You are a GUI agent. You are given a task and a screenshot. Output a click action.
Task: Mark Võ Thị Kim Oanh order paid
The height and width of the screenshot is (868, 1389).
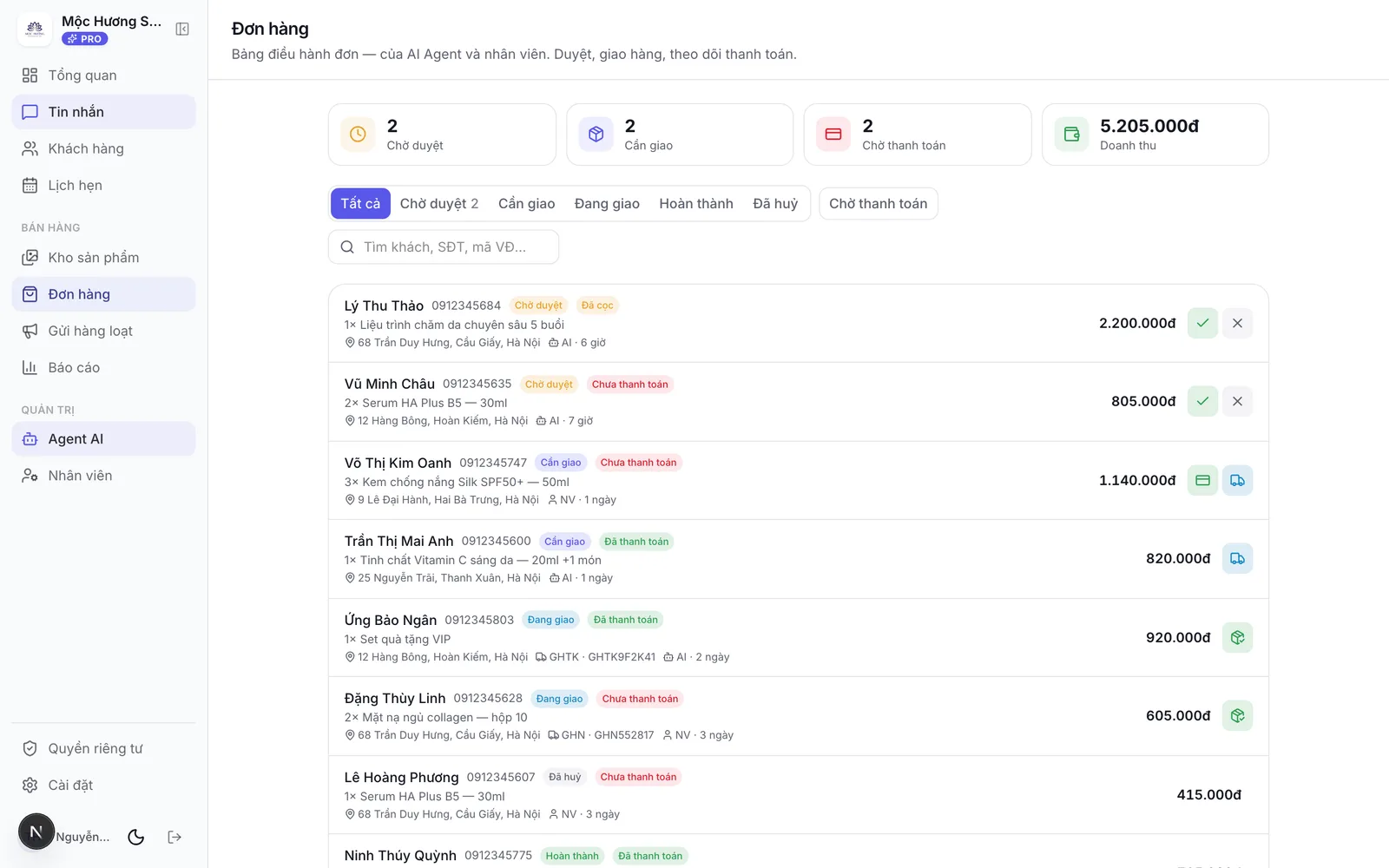point(1202,480)
